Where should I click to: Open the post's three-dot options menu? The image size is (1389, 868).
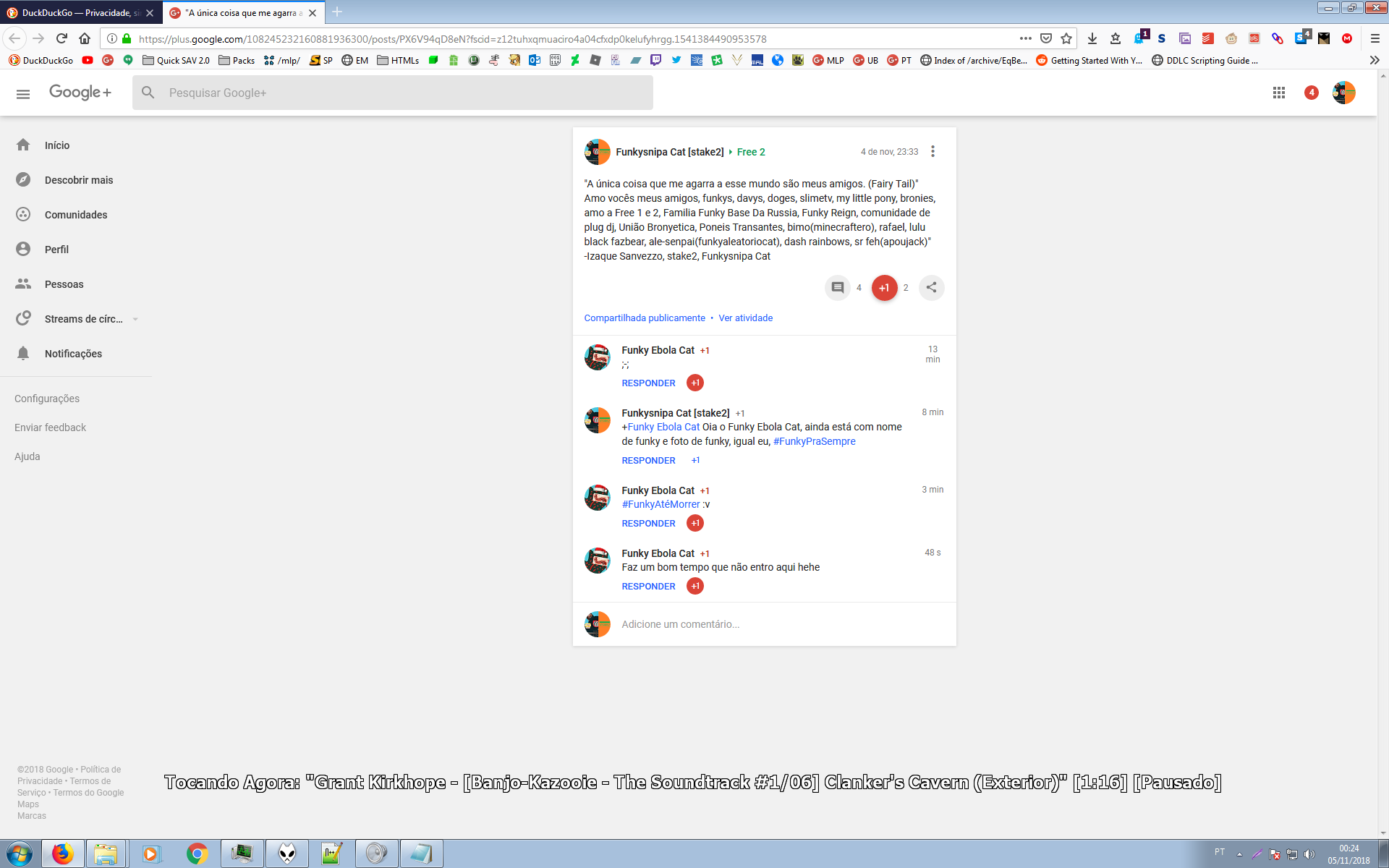[933, 151]
